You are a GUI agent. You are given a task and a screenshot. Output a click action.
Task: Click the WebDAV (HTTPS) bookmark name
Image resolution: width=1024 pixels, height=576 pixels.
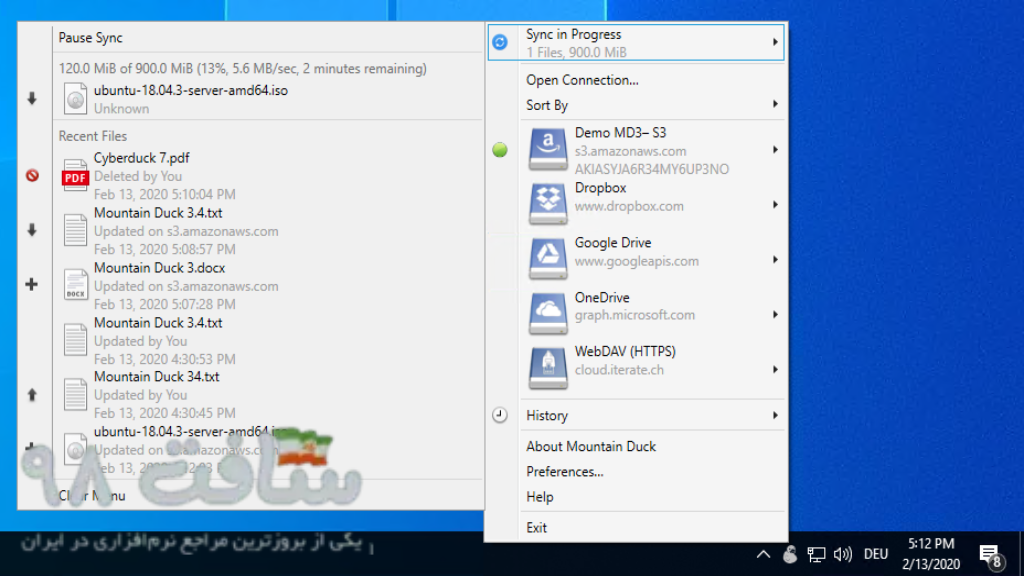625,351
